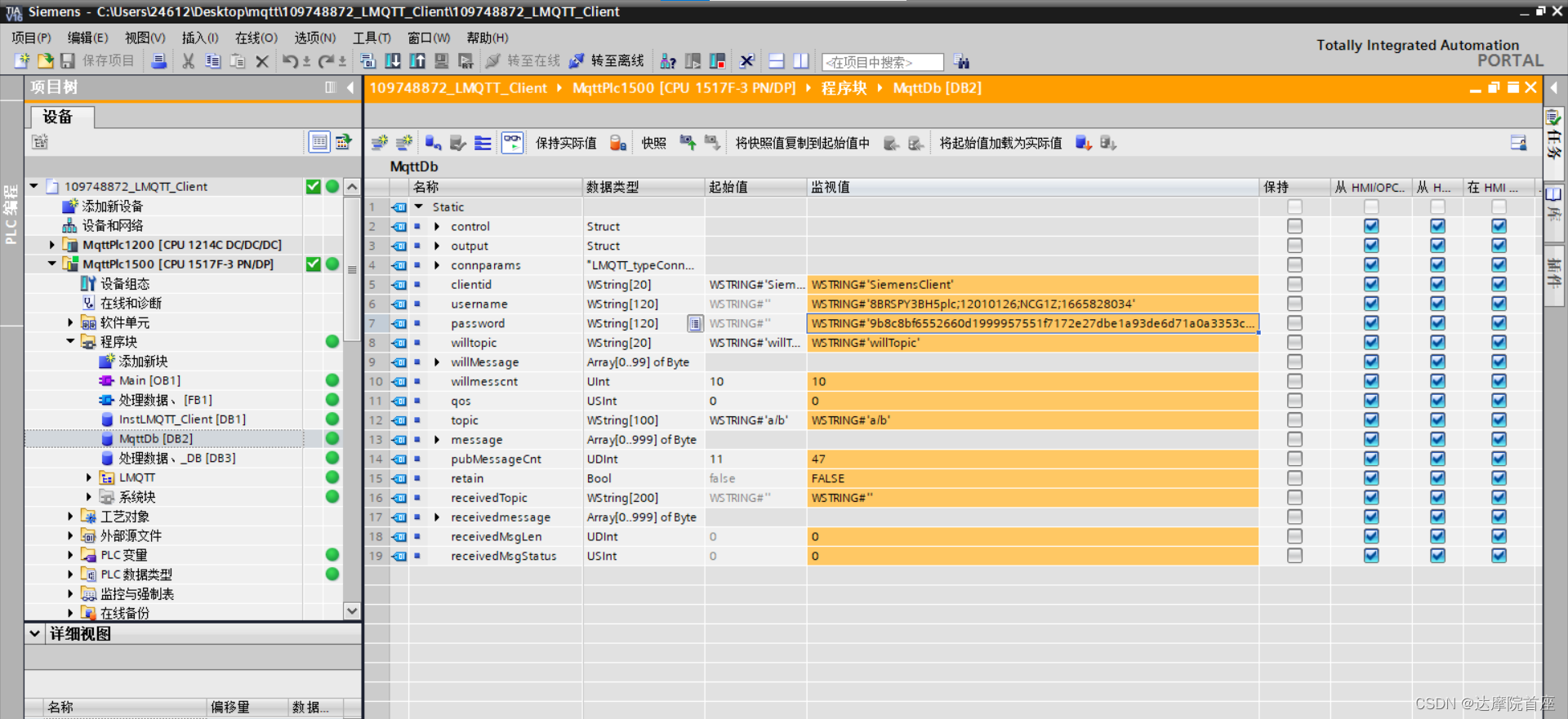Viewport: 1568px width, 719px height.
Task: Collapse MqttPlc1500 device in project tree
Action: (52, 264)
